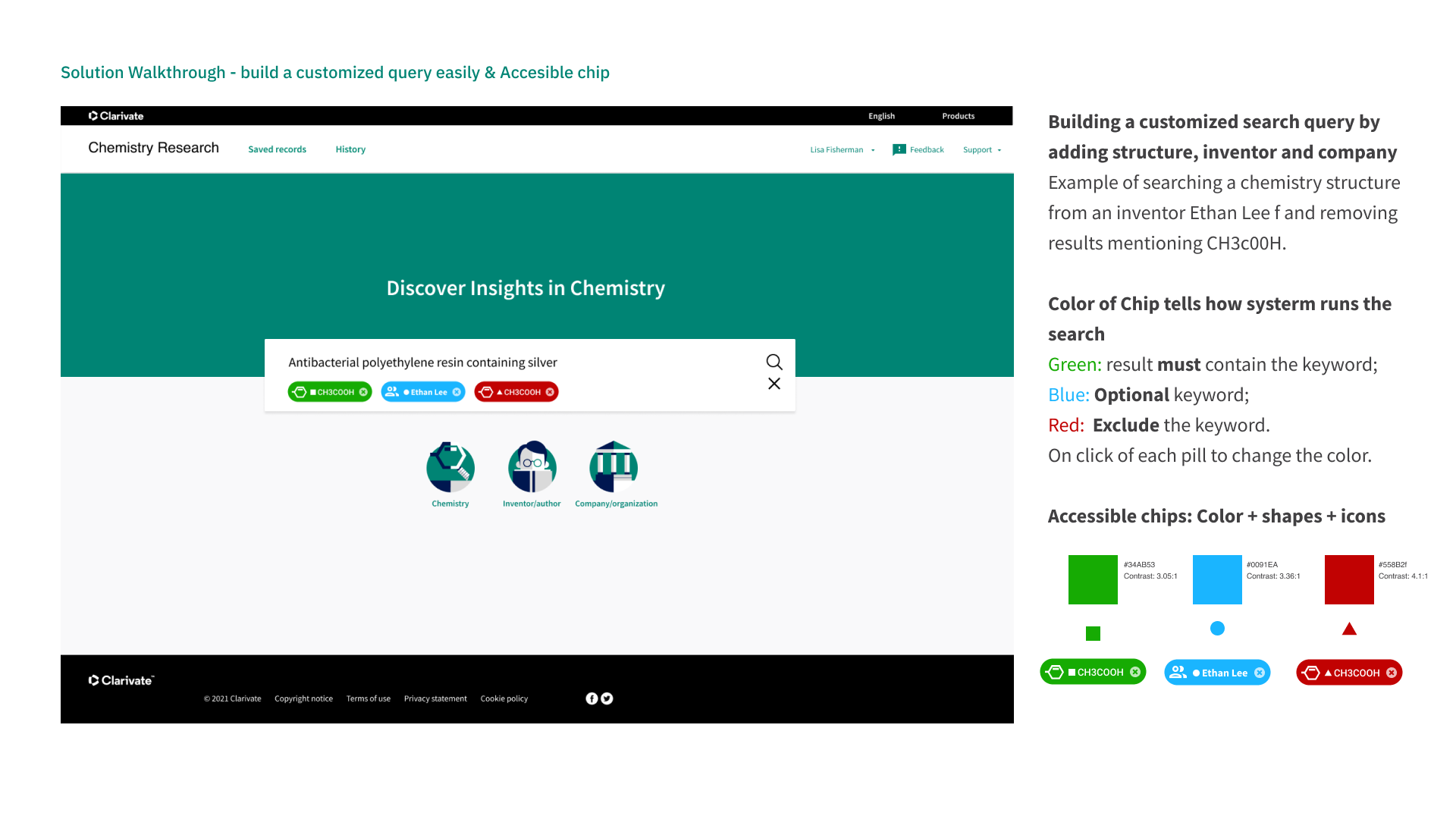1456x819 pixels.
Task: Click the large red color swatch
Action: pos(1348,579)
